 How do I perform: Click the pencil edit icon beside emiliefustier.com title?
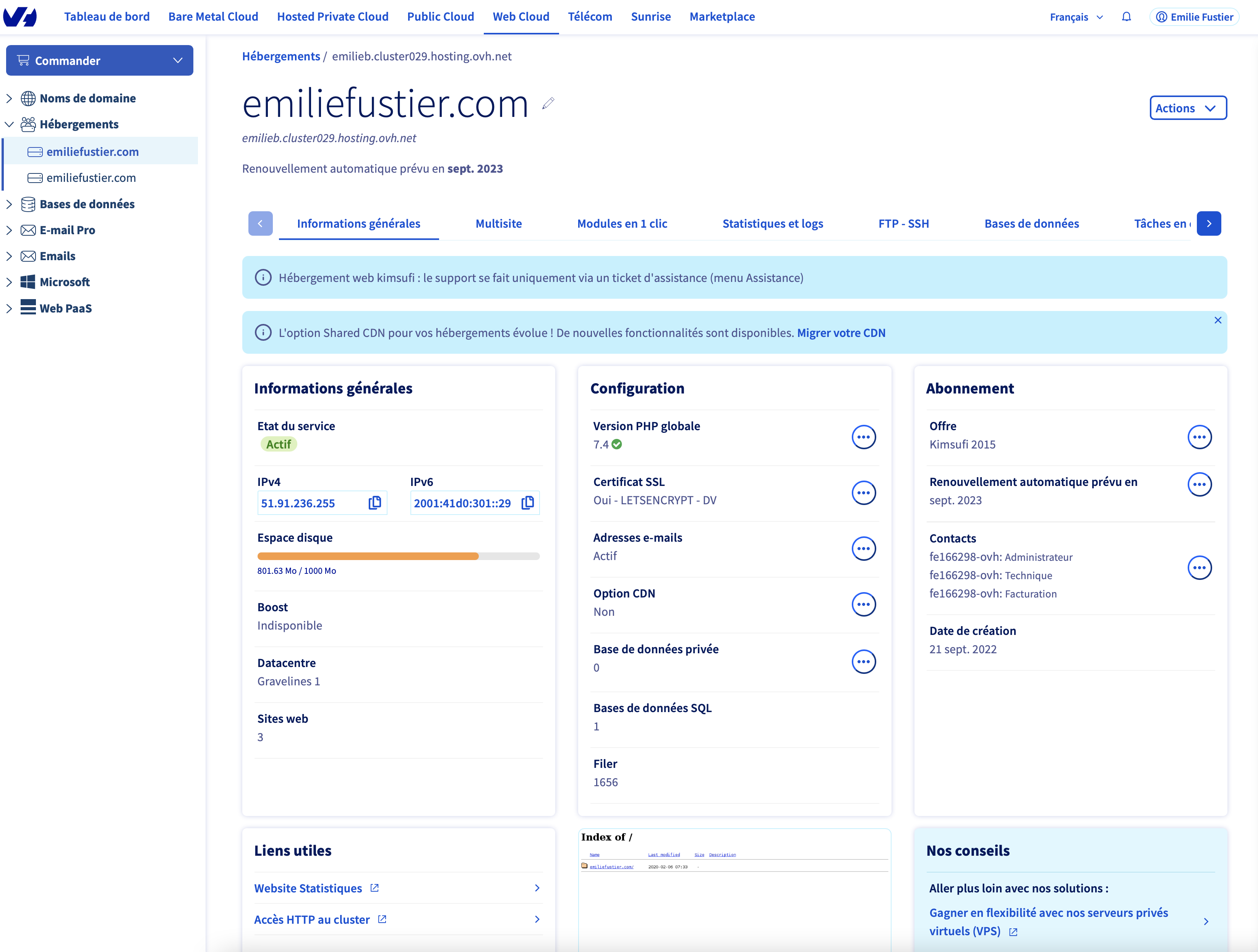click(548, 104)
